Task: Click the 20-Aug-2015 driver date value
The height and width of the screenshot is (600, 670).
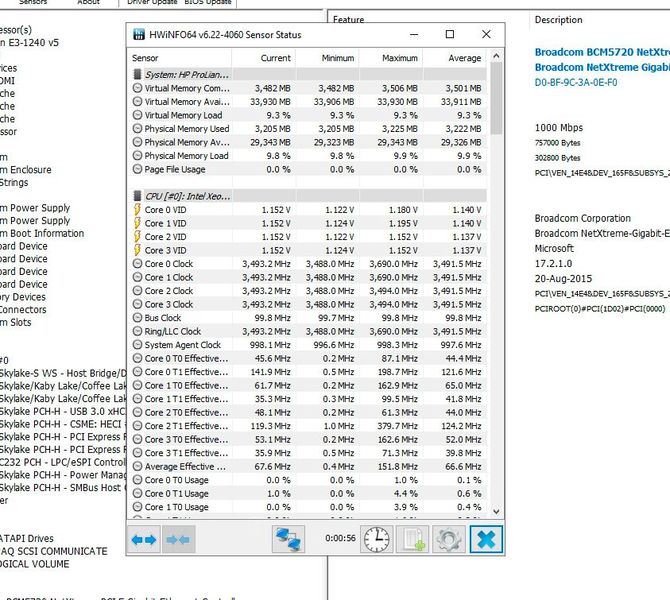Action: (563, 279)
